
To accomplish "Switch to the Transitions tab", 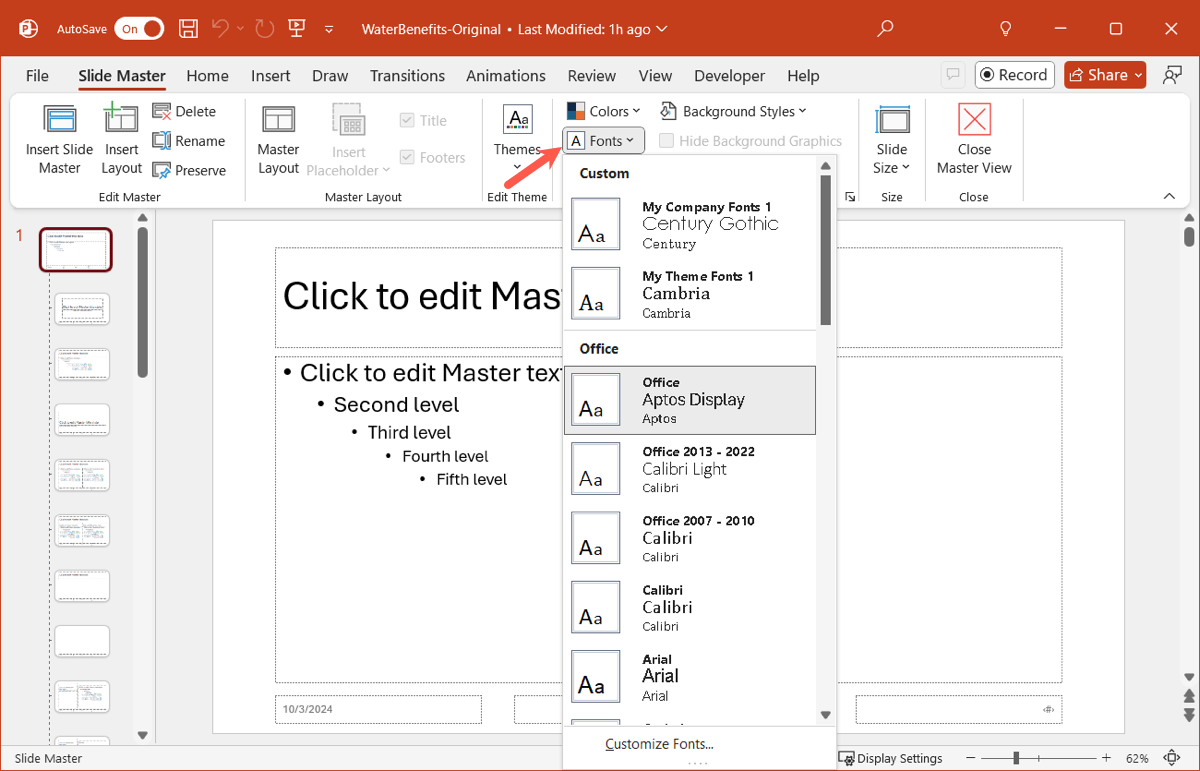I will click(407, 75).
